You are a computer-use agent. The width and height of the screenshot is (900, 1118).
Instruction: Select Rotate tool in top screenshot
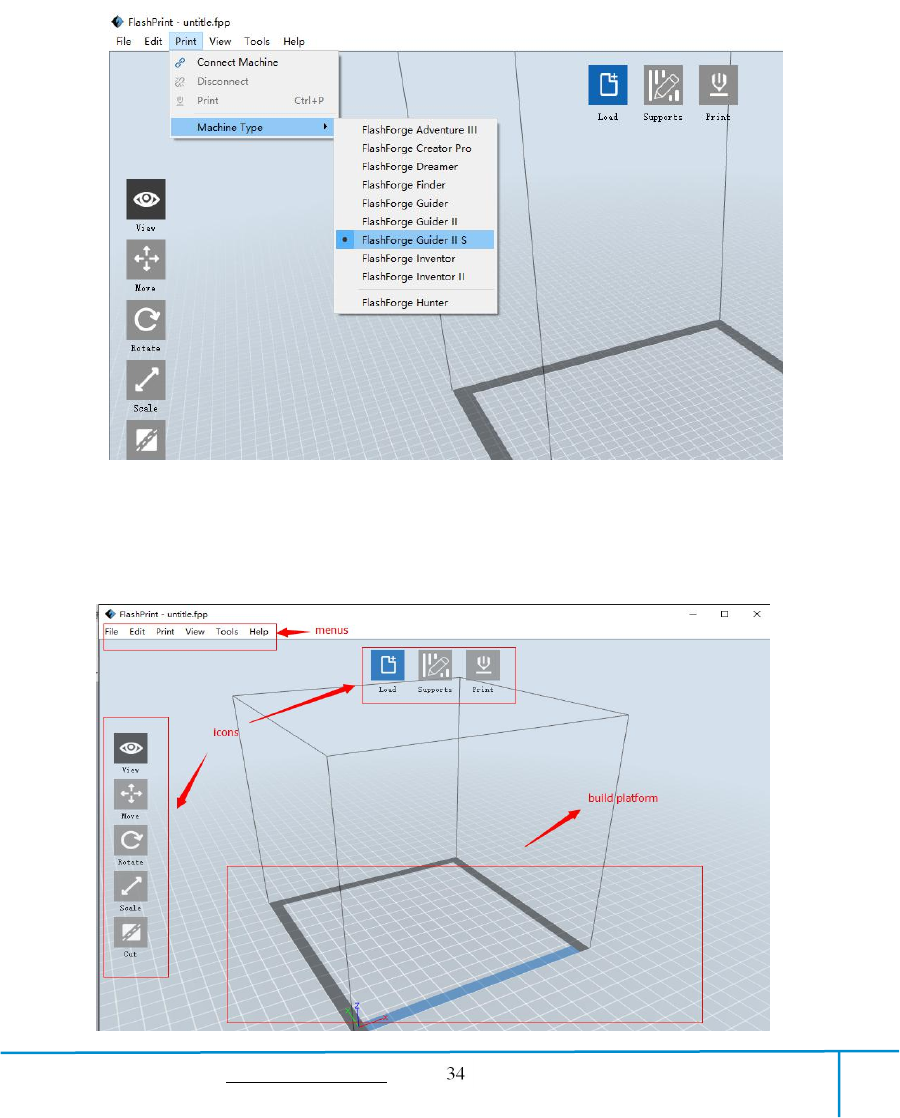146,319
